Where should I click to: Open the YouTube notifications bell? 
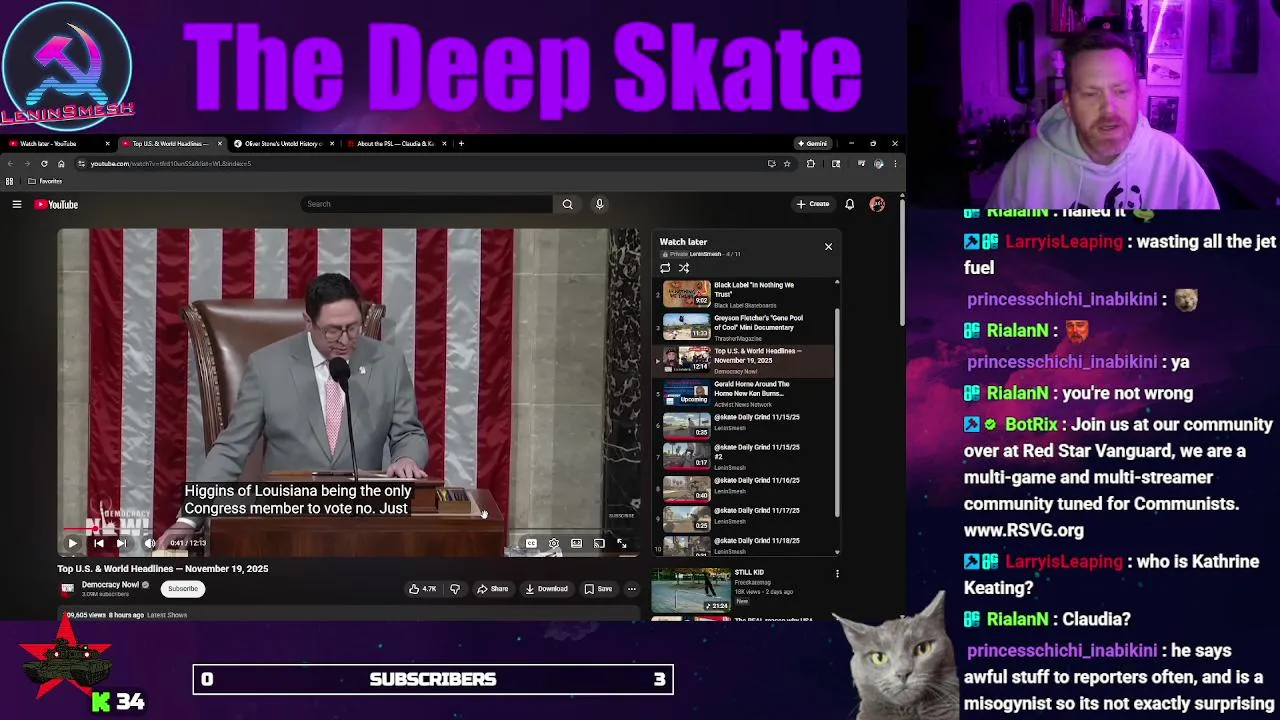(x=850, y=204)
